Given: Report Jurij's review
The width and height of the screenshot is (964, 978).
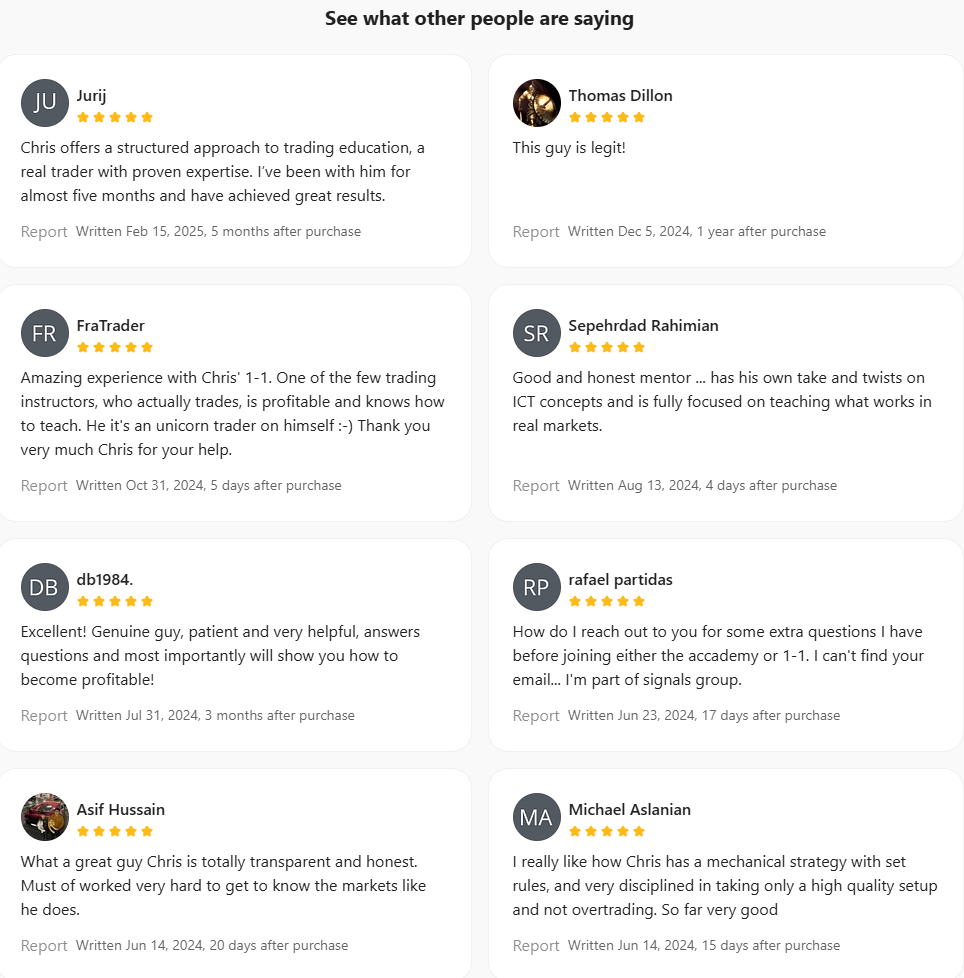Looking at the screenshot, I should [44, 231].
